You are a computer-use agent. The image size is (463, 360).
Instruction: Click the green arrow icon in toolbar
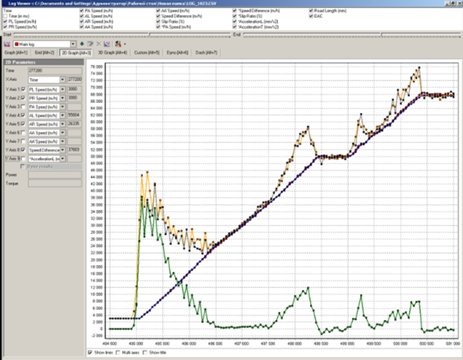pyautogui.click(x=82, y=44)
